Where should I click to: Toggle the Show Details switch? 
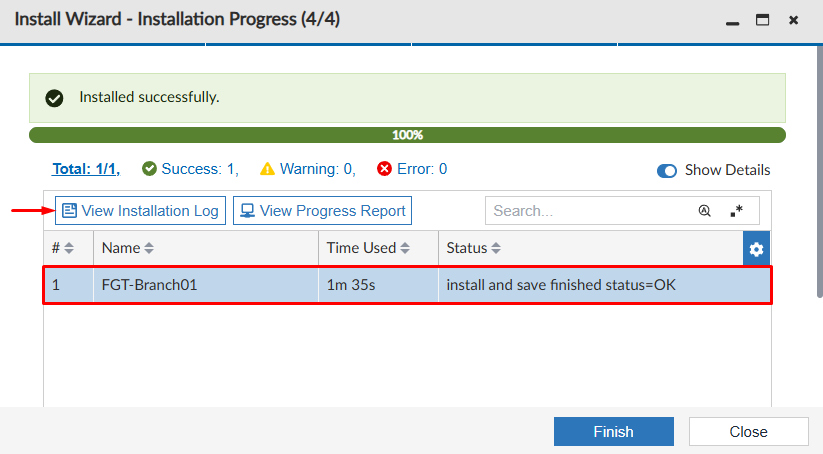(x=667, y=171)
